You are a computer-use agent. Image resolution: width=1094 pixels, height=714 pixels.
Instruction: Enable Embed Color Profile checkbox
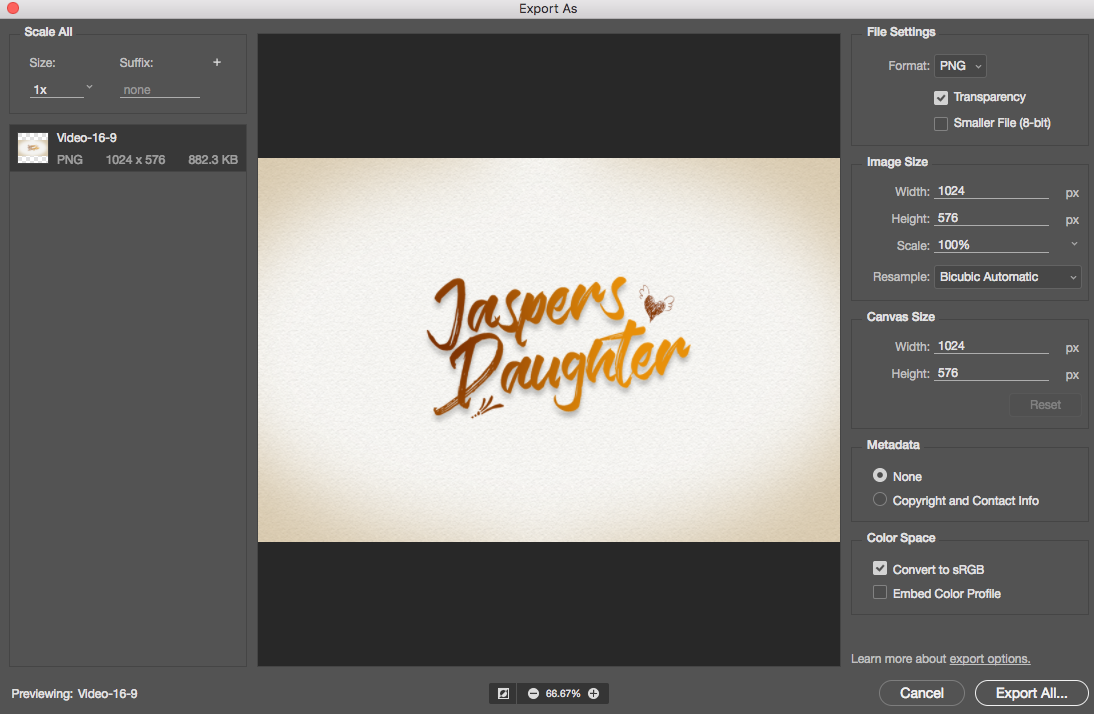point(880,593)
